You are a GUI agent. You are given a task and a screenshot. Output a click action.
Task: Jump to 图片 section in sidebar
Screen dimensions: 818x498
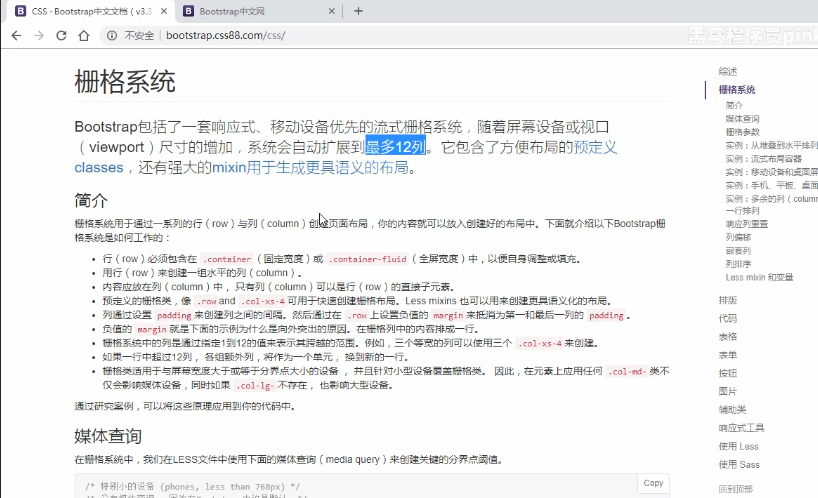pyautogui.click(x=728, y=392)
